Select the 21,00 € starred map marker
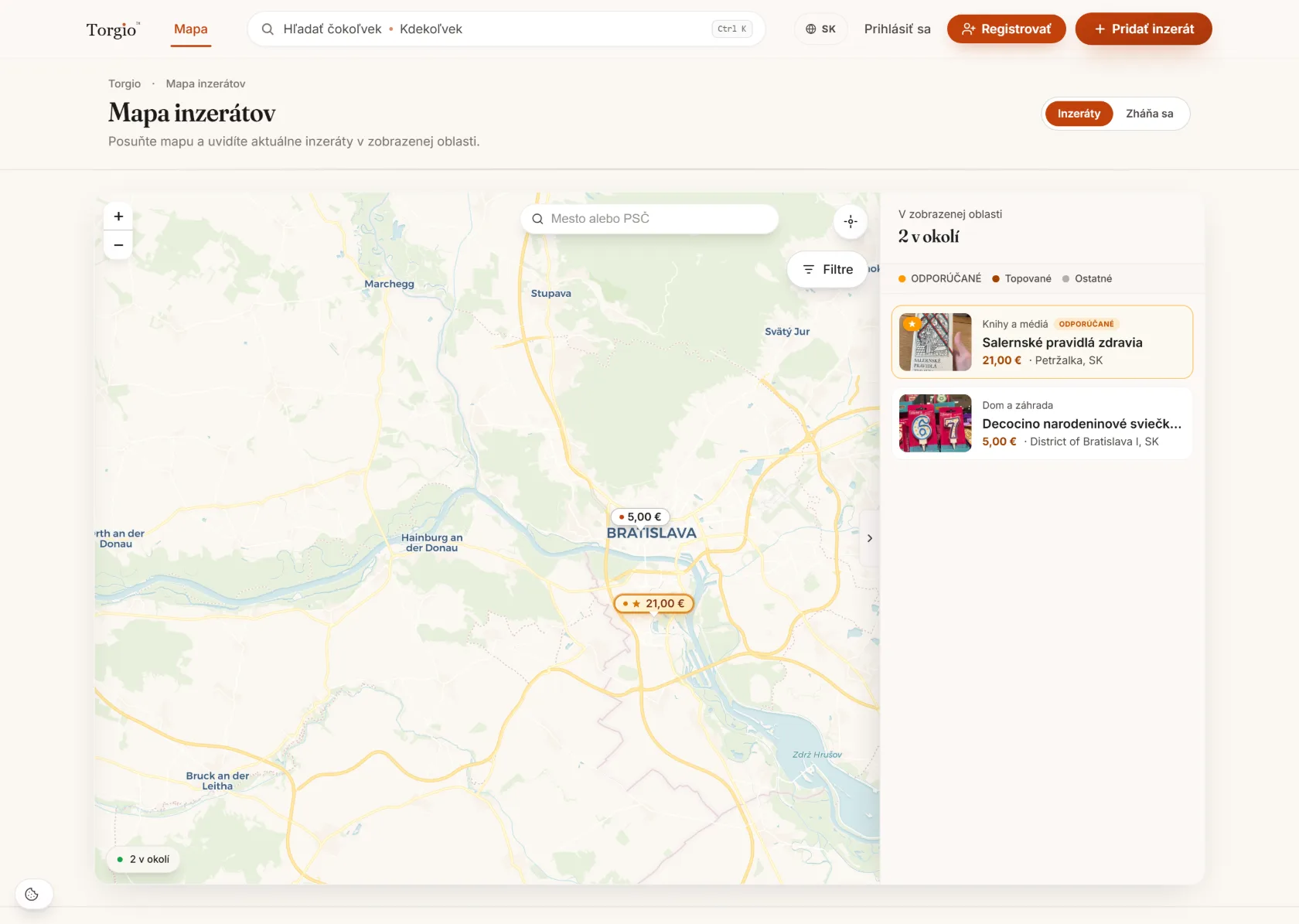 [x=654, y=604]
